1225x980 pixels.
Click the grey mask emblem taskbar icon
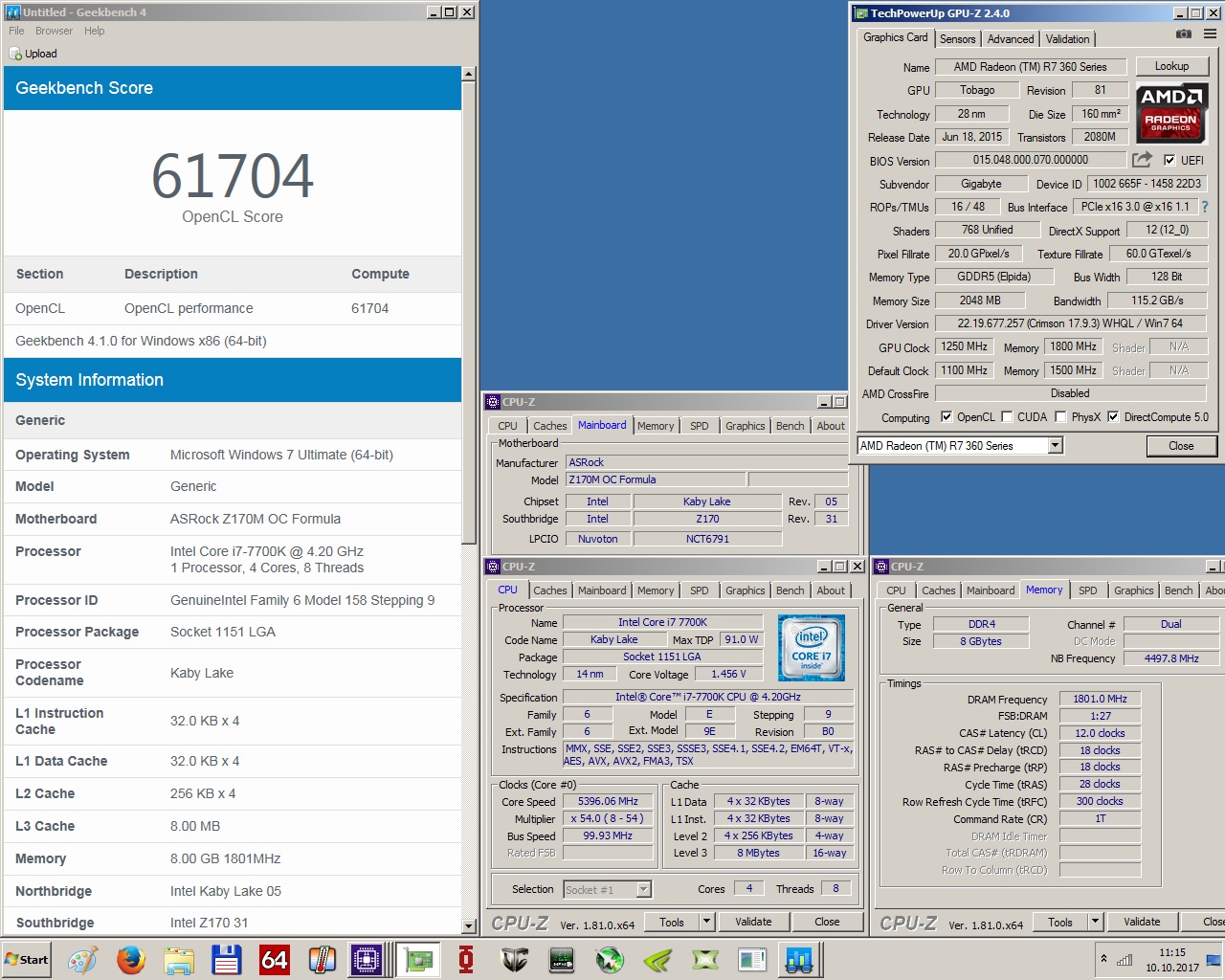[x=515, y=960]
